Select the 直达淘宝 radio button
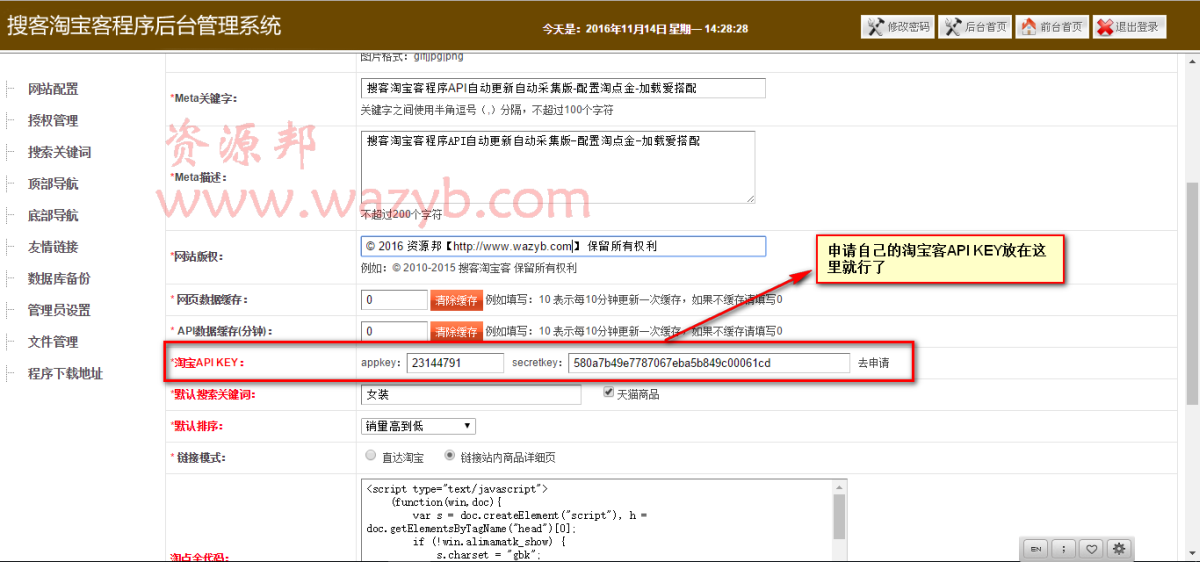The height and width of the screenshot is (562, 1200). click(x=372, y=456)
